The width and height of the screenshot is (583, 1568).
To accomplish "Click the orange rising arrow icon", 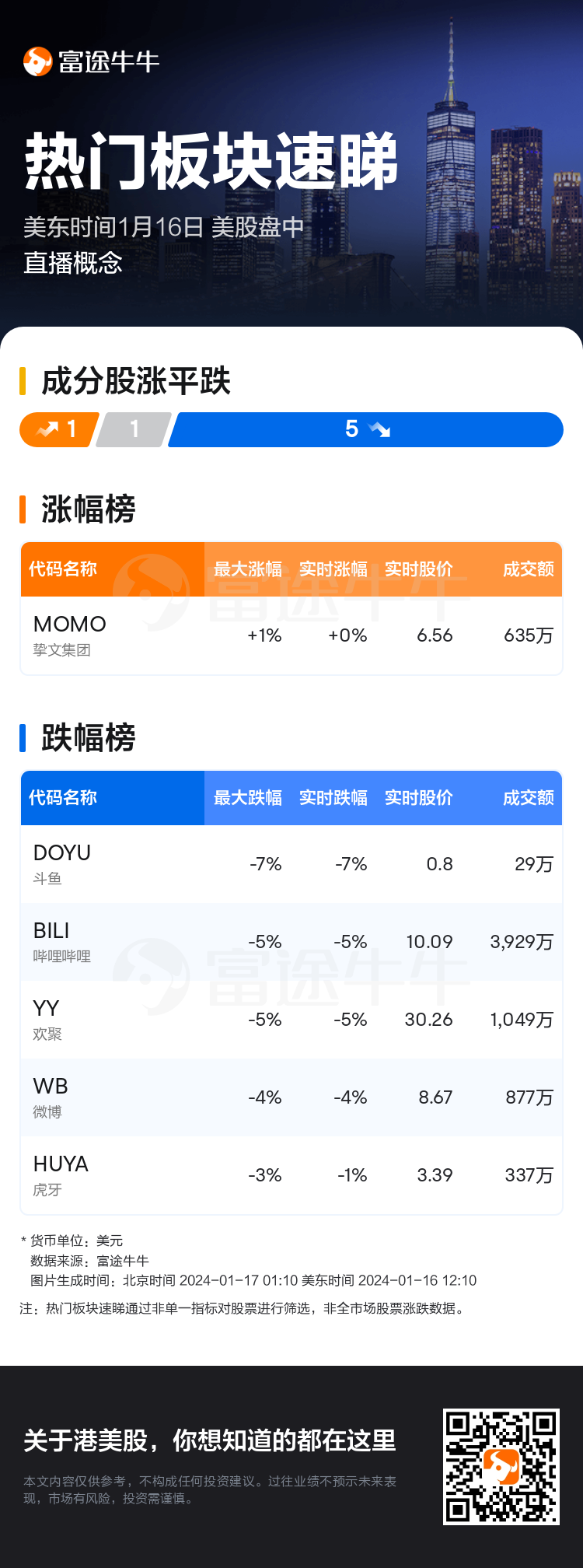I will coord(48,429).
